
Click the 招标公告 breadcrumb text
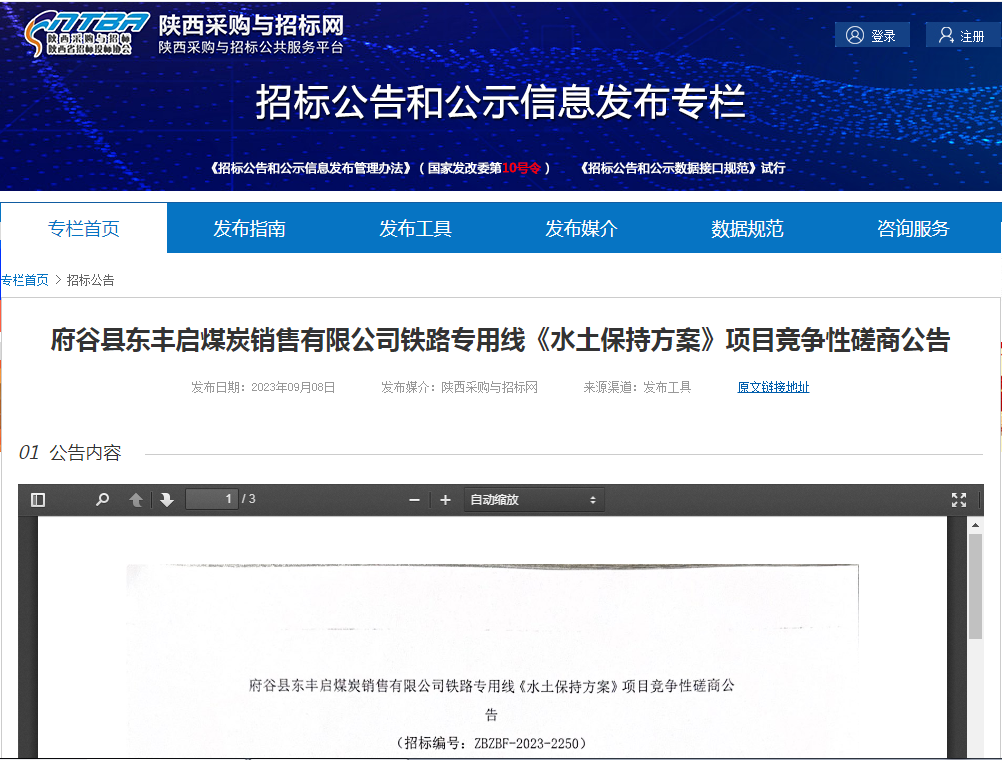click(91, 280)
